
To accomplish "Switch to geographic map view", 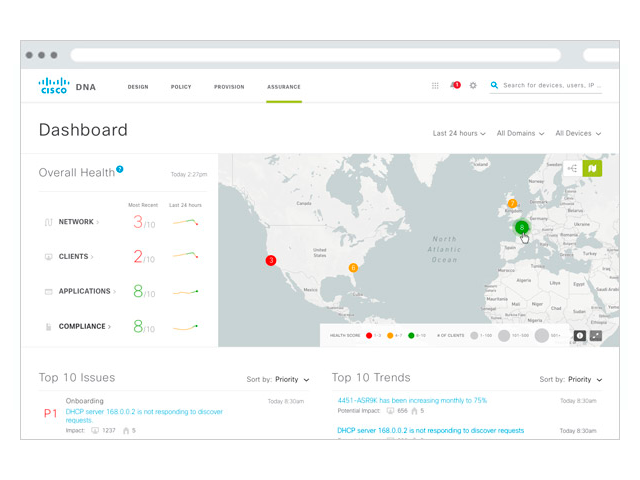I will pos(592,168).
